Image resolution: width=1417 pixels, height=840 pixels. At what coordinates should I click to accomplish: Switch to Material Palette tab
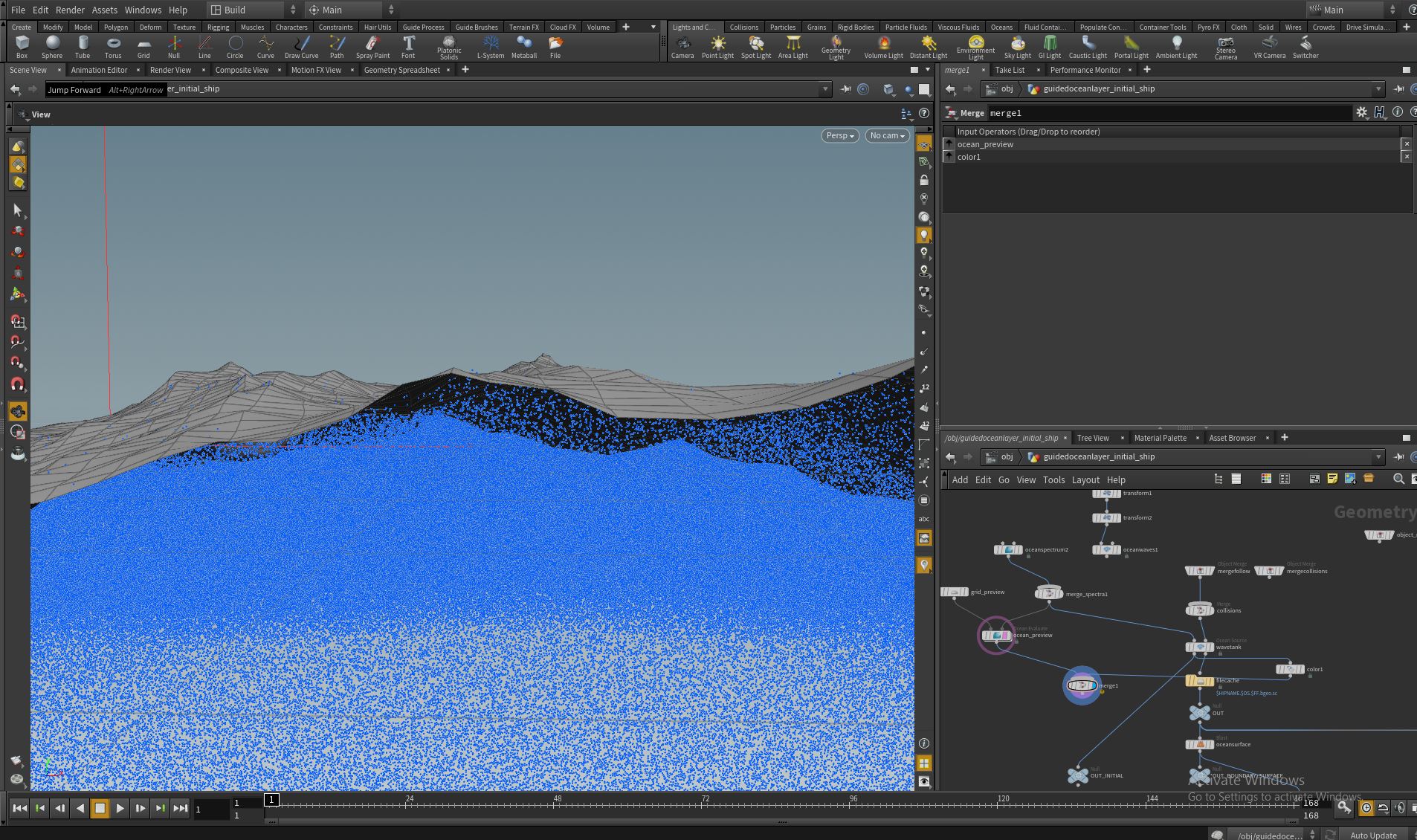coord(1160,438)
